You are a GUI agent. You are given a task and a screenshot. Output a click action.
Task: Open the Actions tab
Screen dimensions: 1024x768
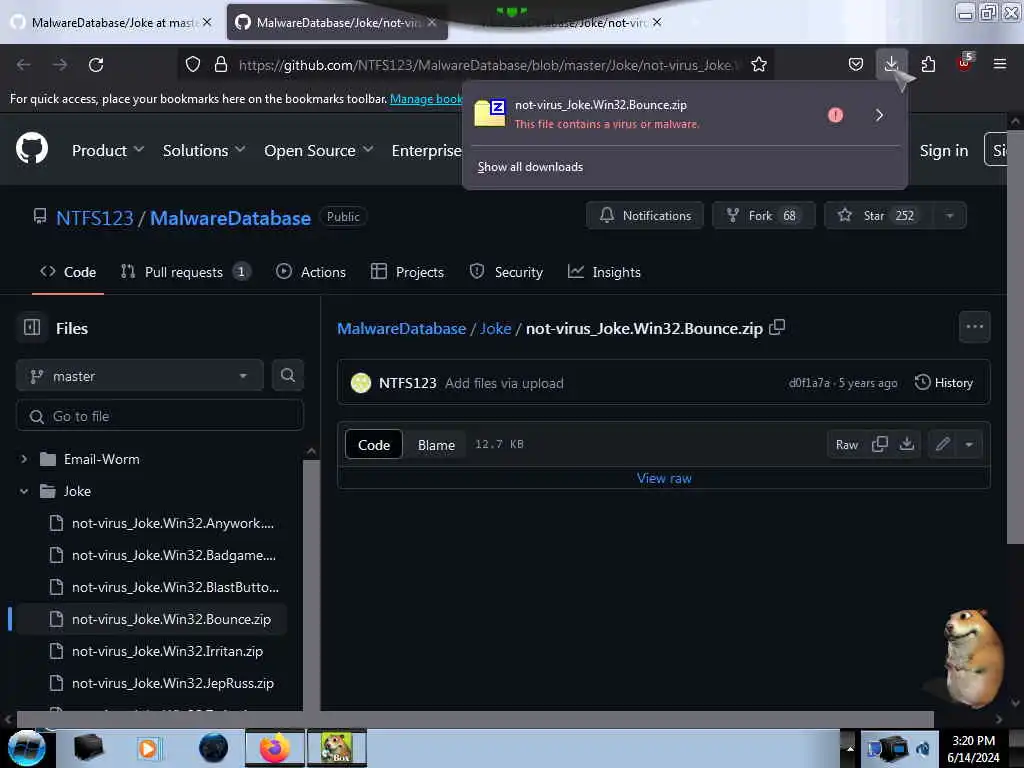pyautogui.click(x=311, y=272)
